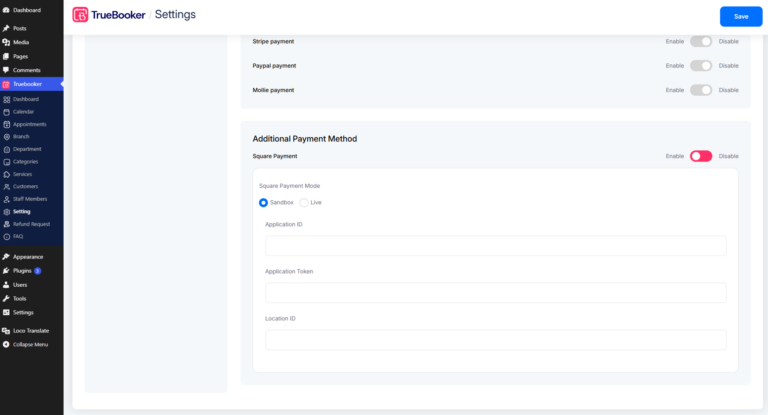
Task: Open the Comments bubble icon
Action: [6, 70]
